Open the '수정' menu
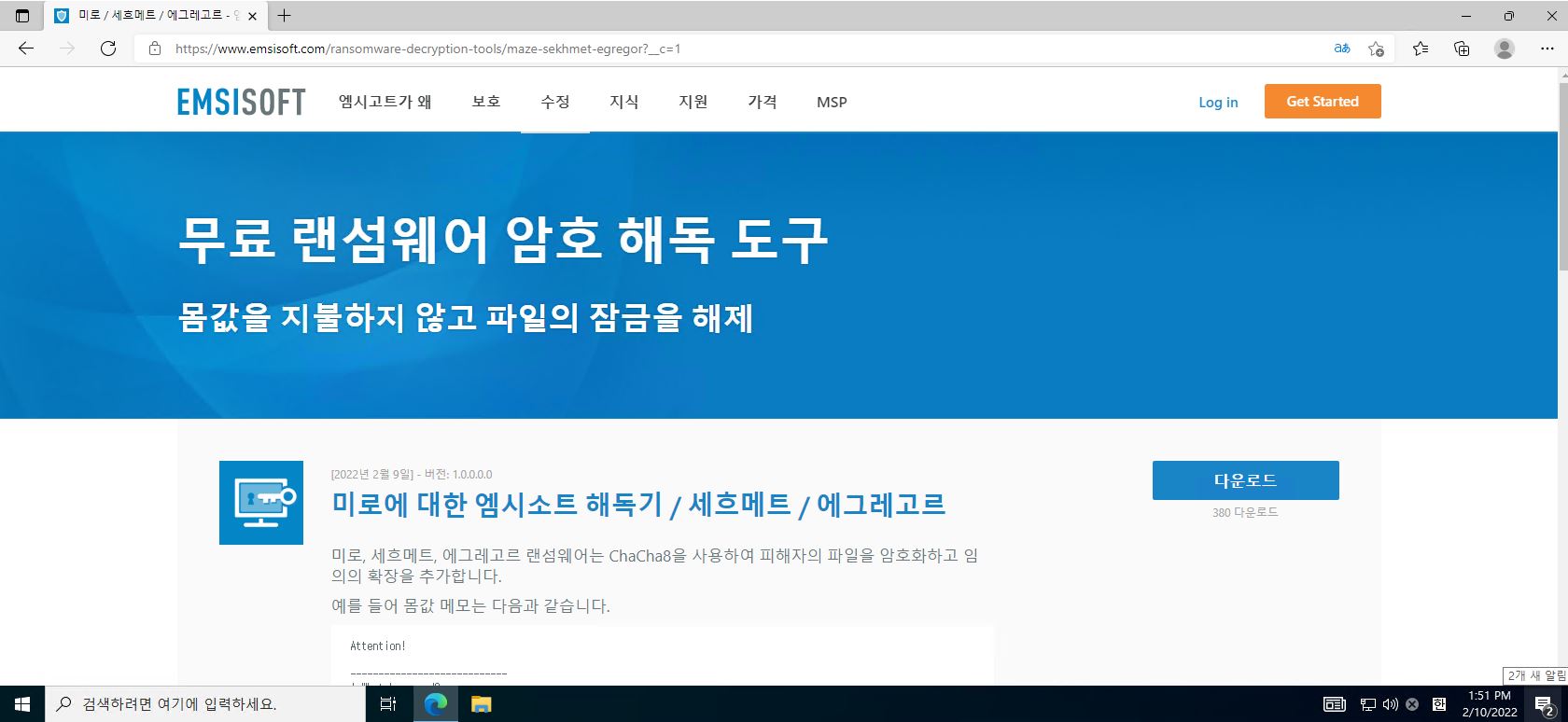The width and height of the screenshot is (1568, 722). tap(555, 102)
